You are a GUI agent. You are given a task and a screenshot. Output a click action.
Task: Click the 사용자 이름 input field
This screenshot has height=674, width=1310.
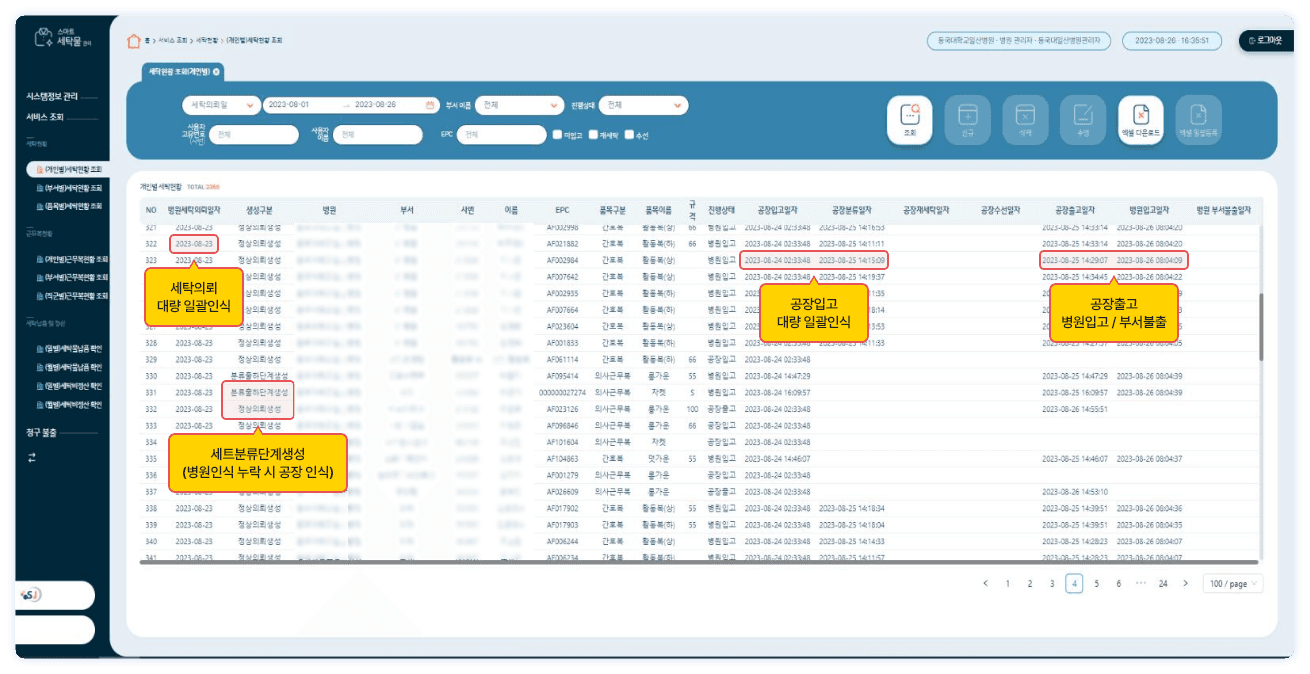pyautogui.click(x=378, y=134)
